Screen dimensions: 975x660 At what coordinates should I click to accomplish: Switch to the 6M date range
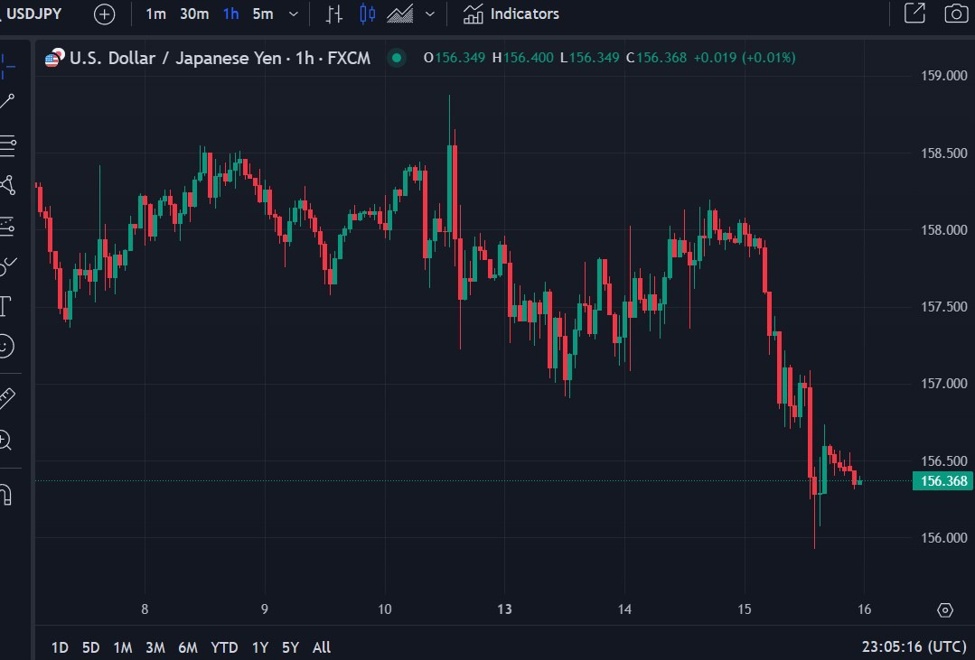[187, 647]
